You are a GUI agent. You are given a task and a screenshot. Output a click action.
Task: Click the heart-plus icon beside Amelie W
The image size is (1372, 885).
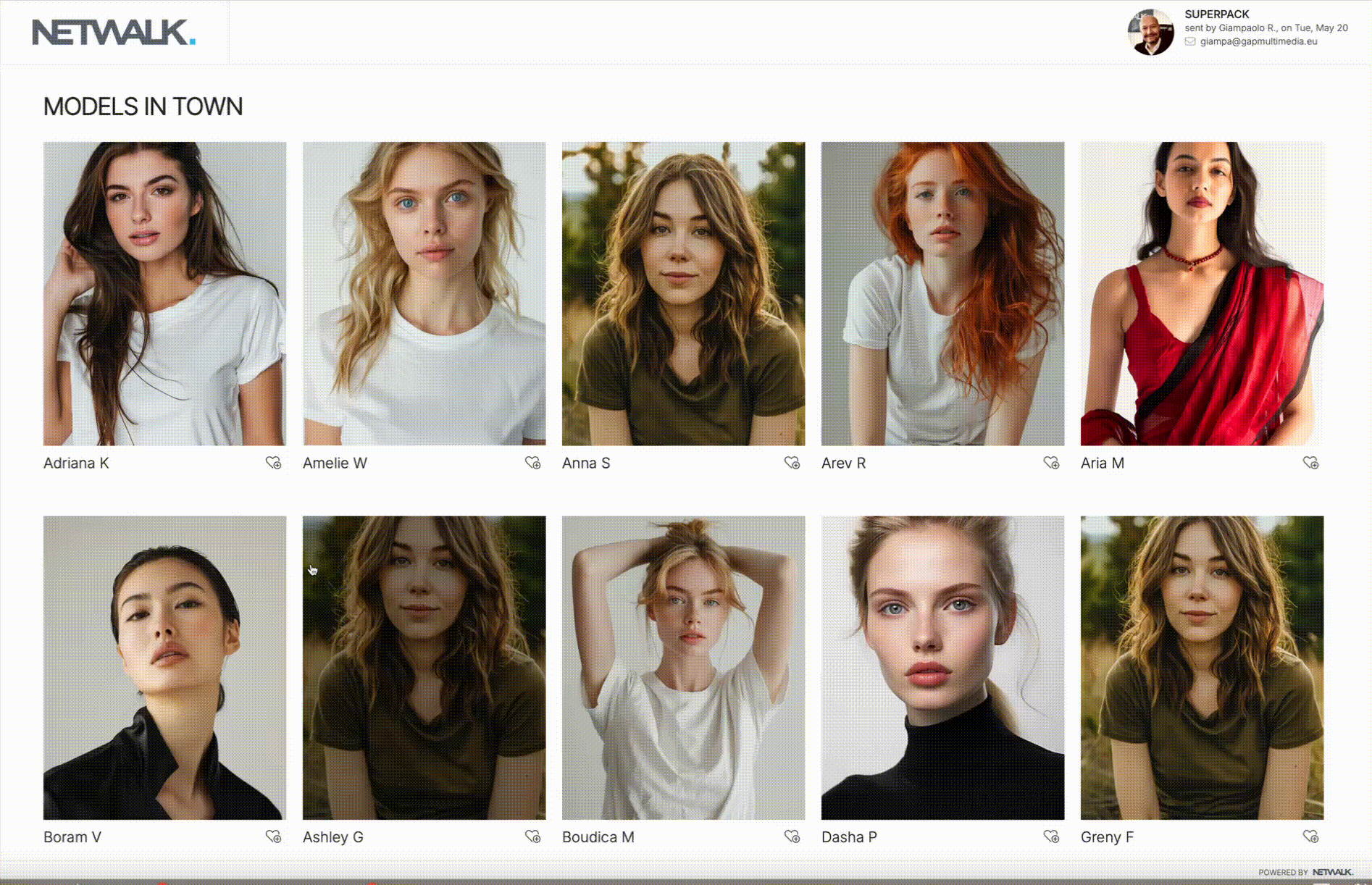coord(534,463)
